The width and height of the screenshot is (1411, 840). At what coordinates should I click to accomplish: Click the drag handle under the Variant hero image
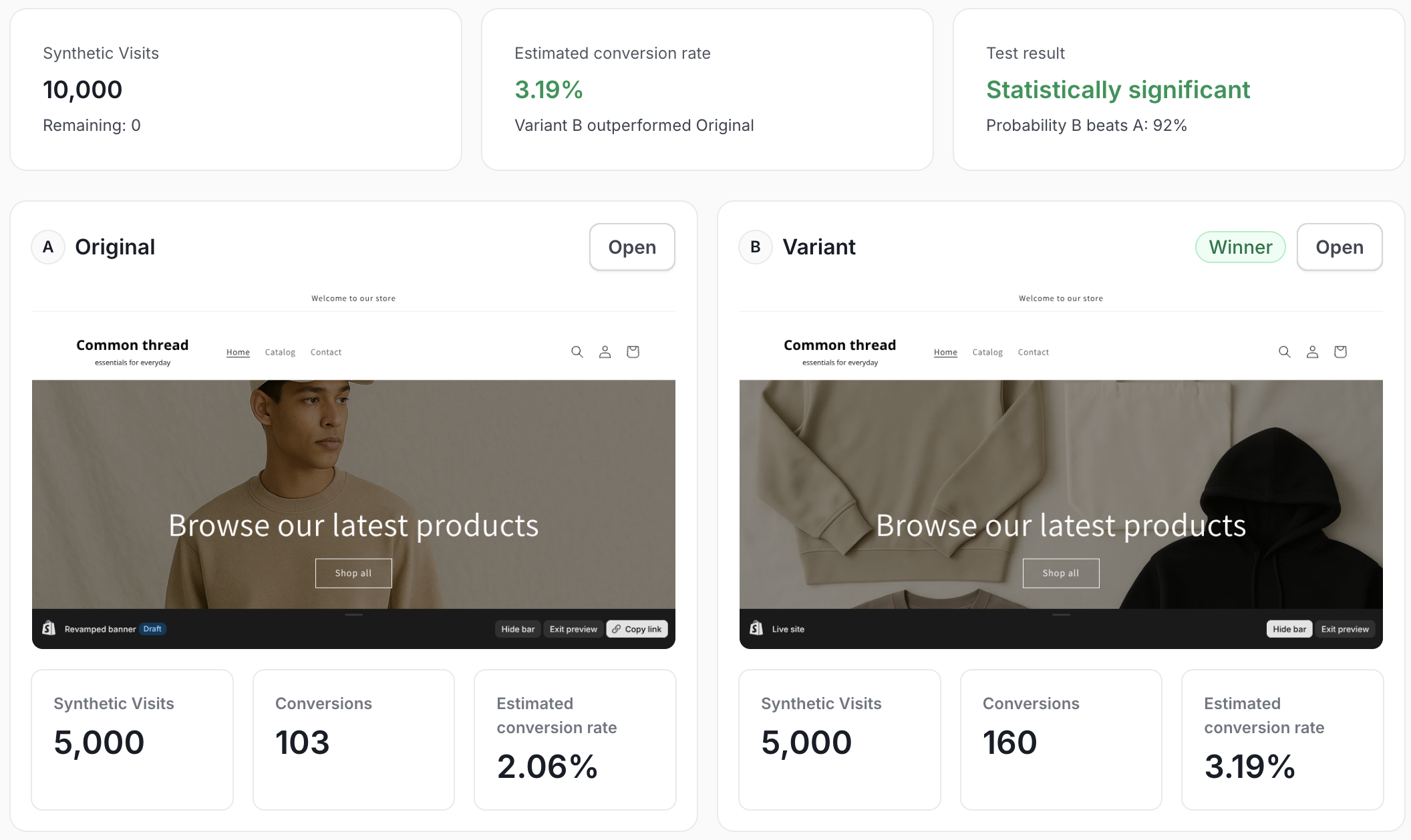(1060, 614)
